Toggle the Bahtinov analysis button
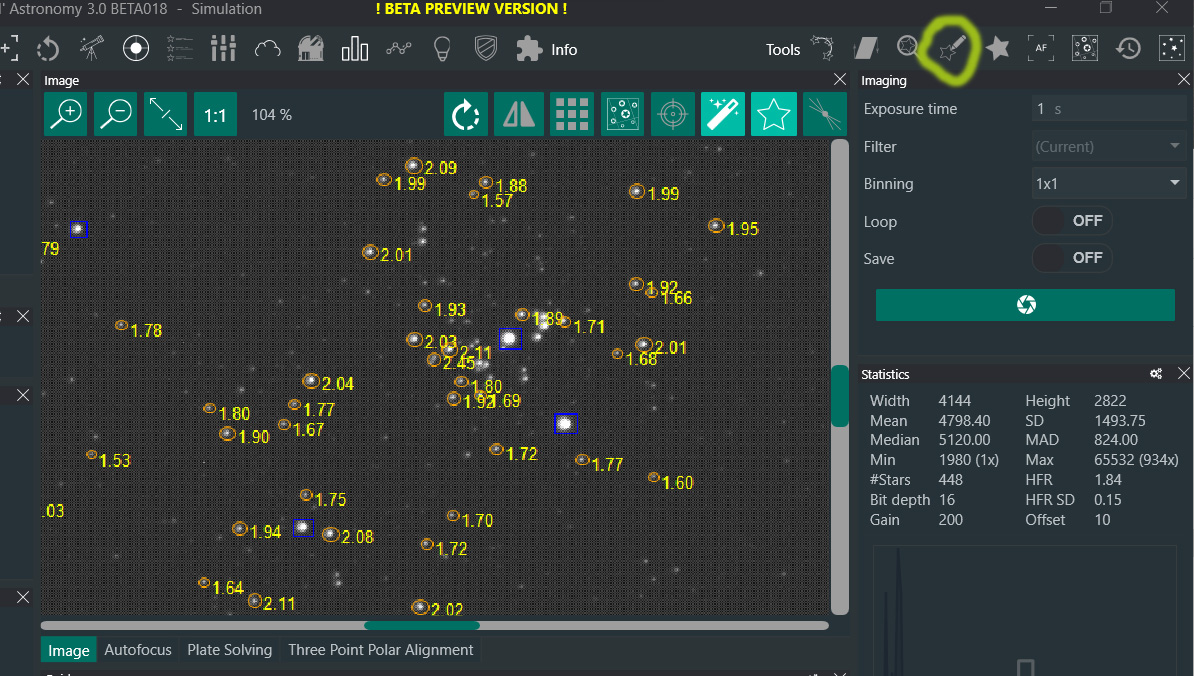This screenshot has width=1194, height=676. click(821, 115)
